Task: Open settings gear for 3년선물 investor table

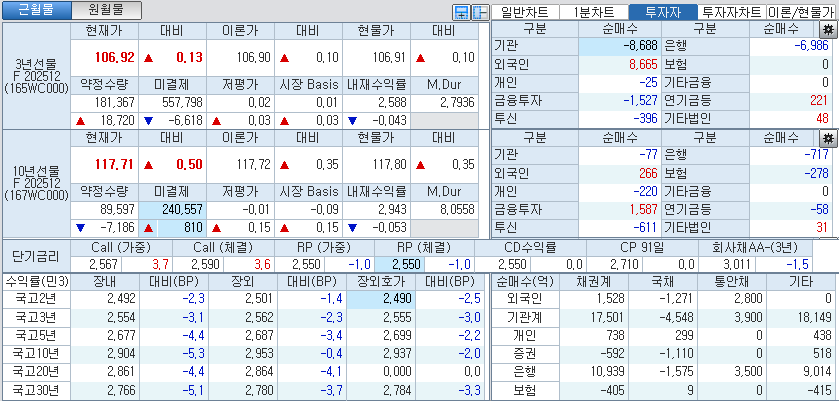Action: coord(828,29)
